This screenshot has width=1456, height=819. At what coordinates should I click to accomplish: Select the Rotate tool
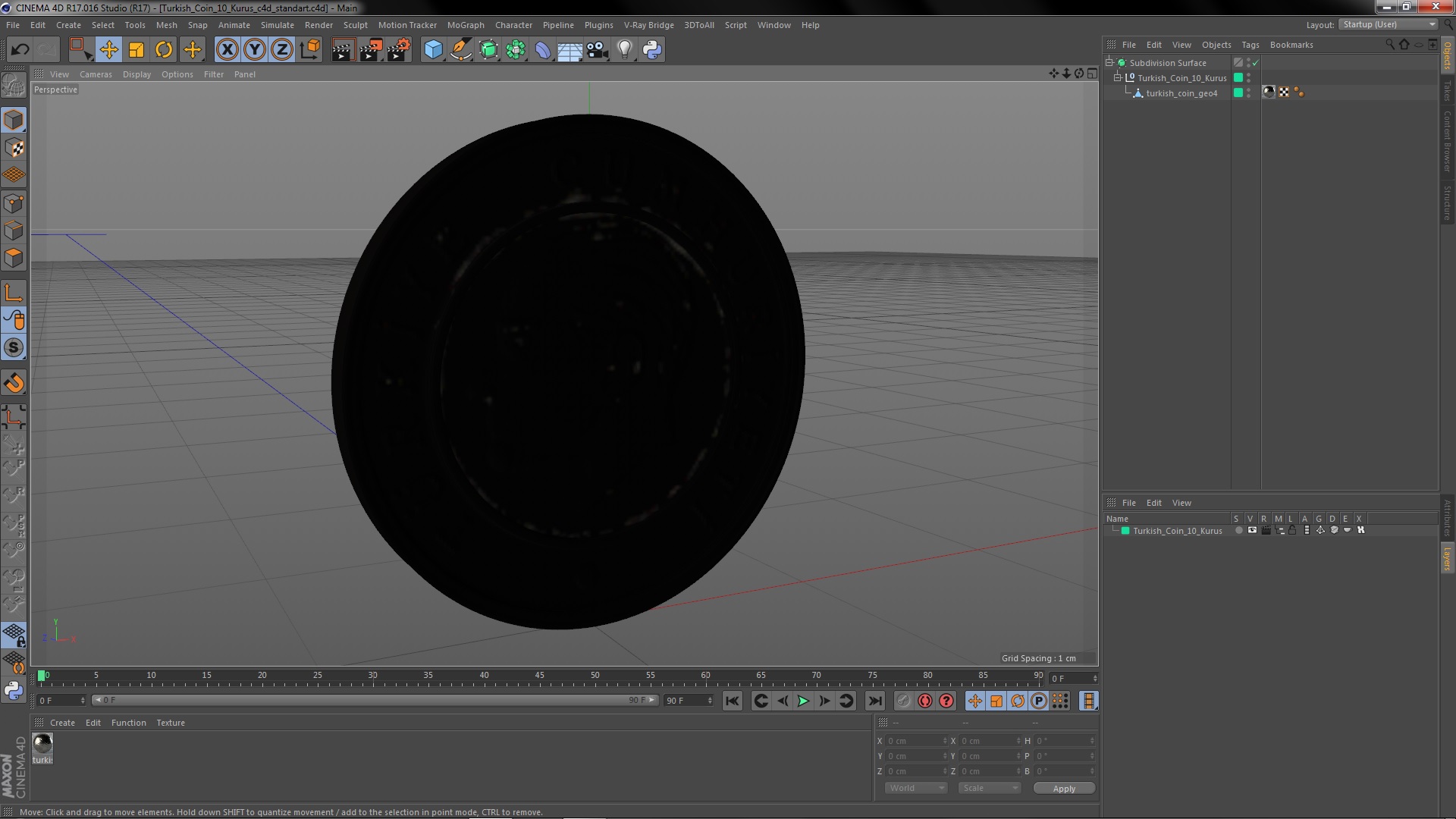click(163, 50)
